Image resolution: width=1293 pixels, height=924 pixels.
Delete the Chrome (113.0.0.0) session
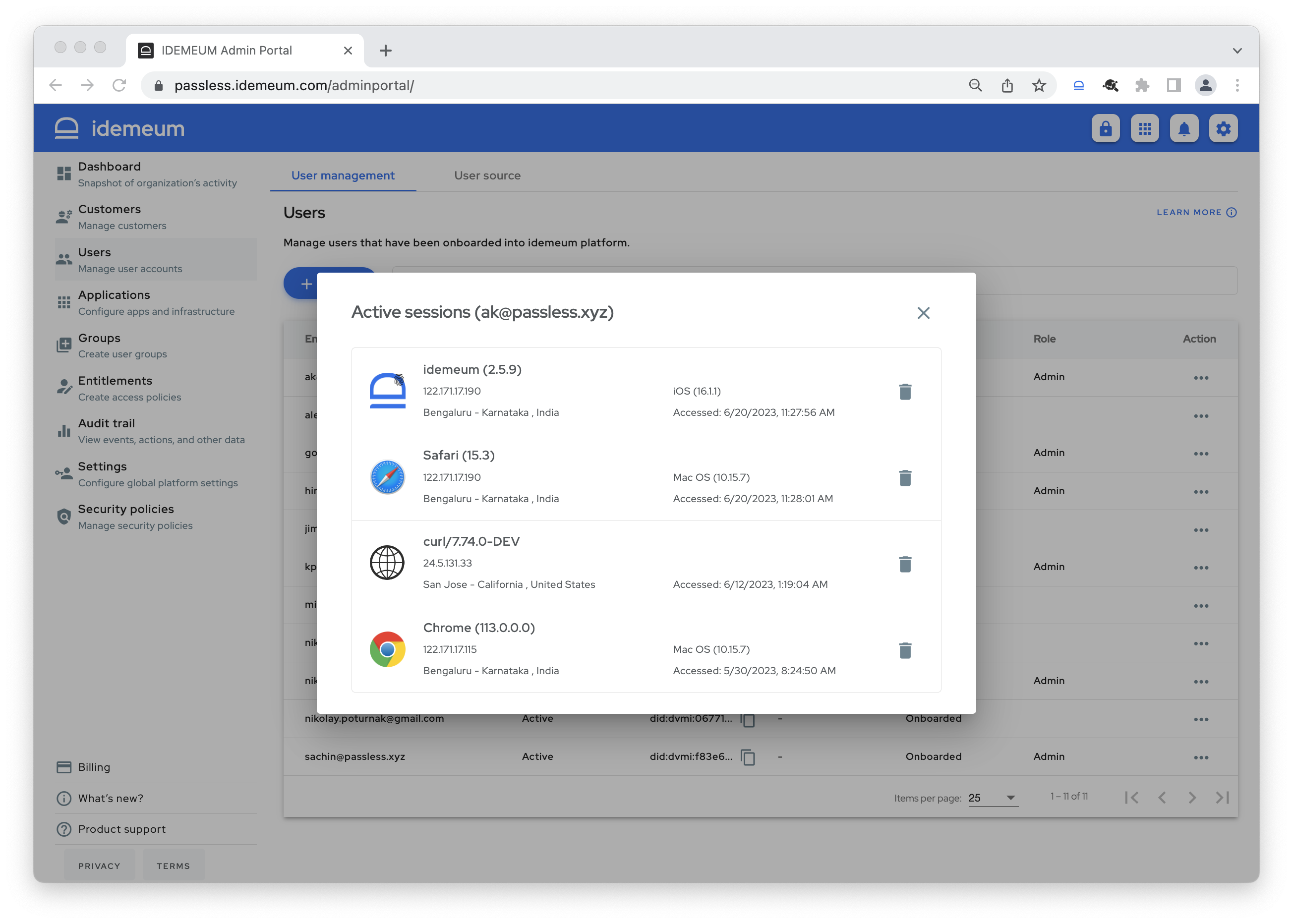pos(905,650)
